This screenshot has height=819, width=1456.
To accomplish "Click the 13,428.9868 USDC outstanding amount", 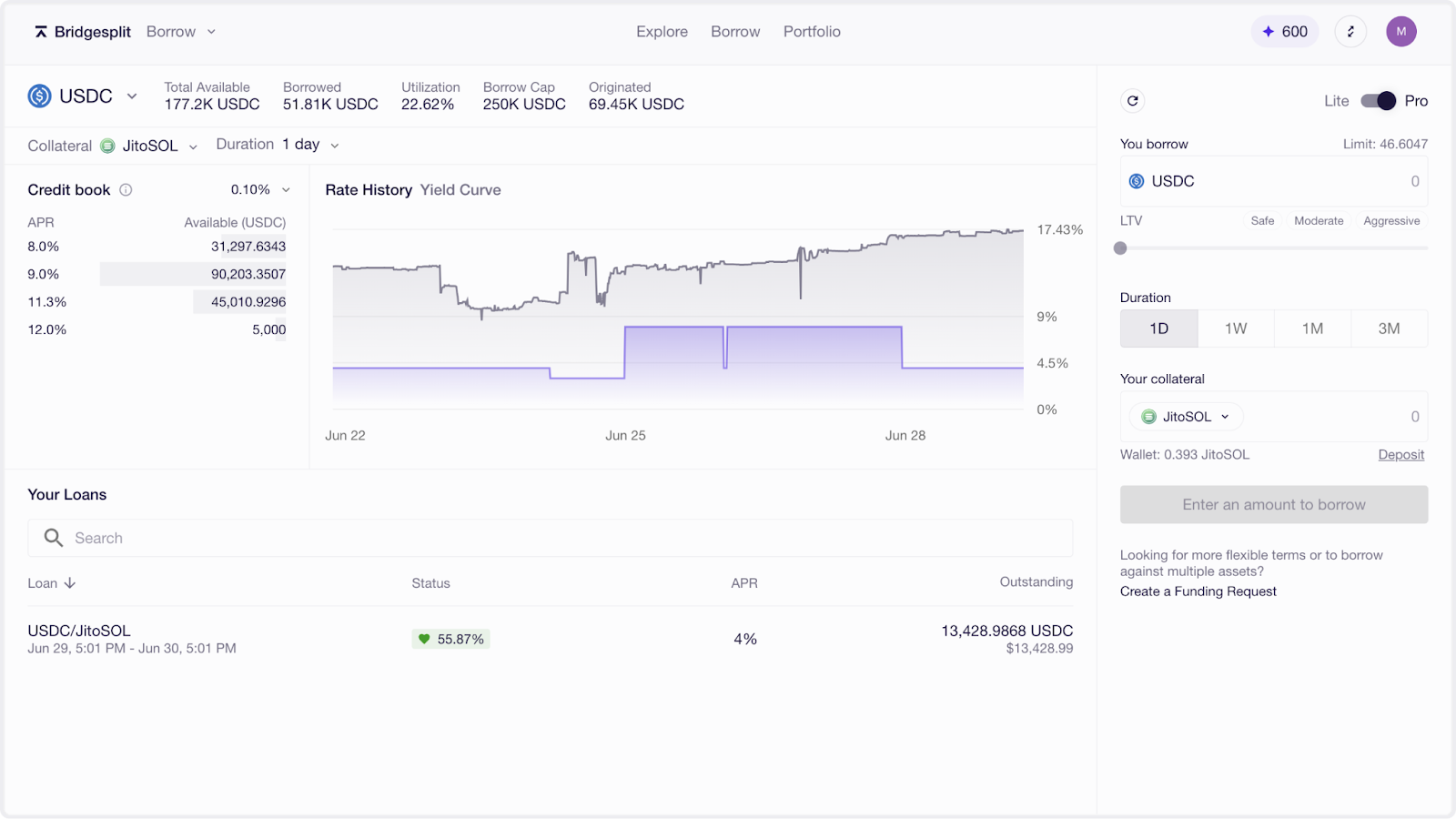I will point(1007,631).
